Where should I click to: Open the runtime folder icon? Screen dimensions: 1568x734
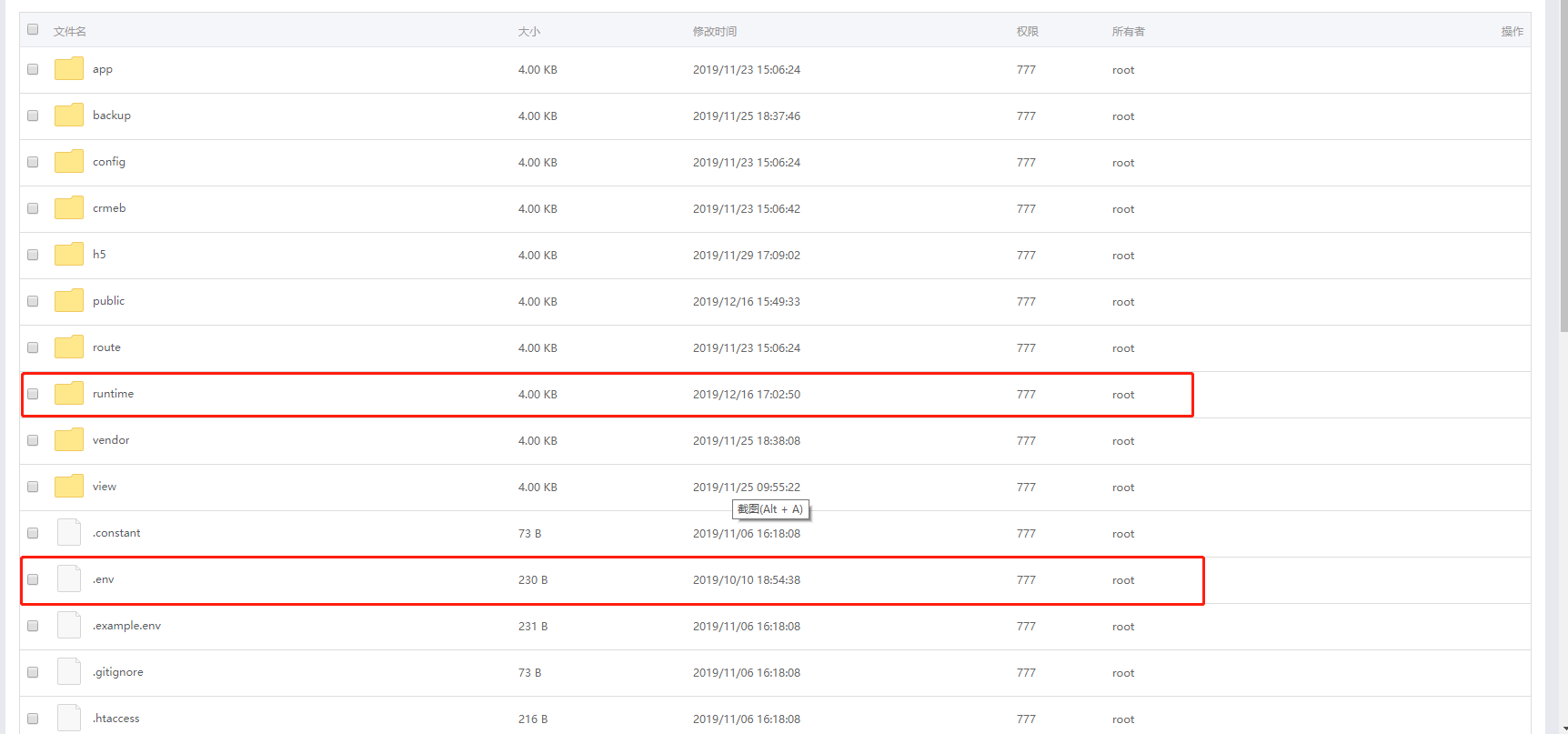[69, 394]
